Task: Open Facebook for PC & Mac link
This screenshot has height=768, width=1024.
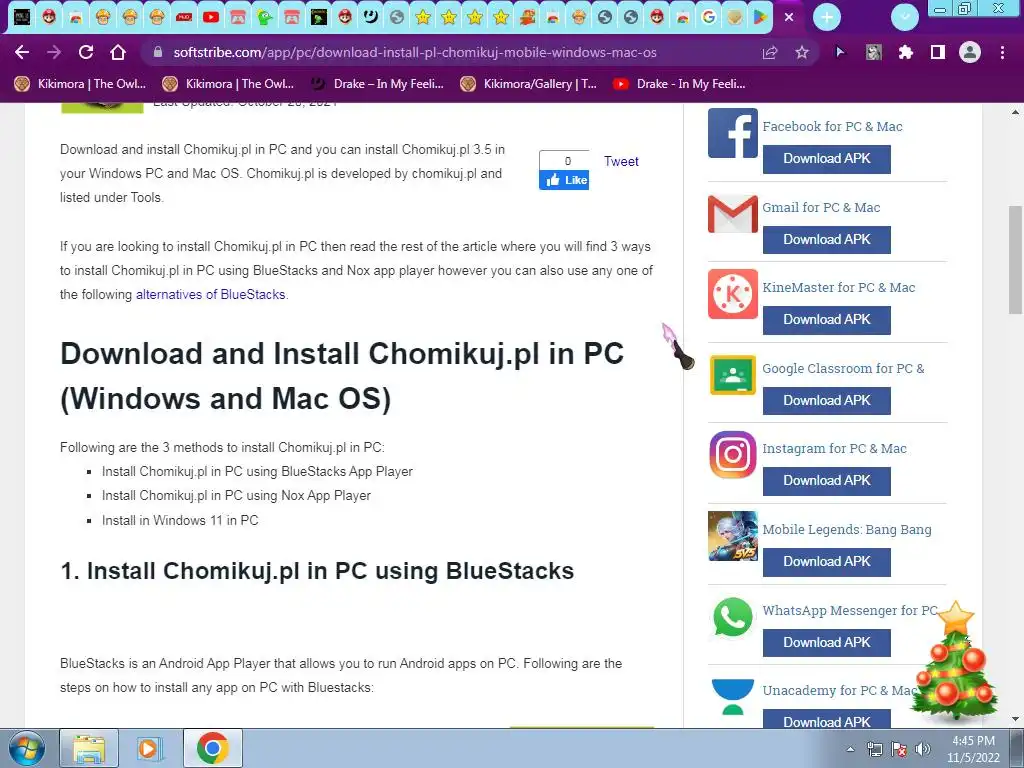Action: (832, 127)
